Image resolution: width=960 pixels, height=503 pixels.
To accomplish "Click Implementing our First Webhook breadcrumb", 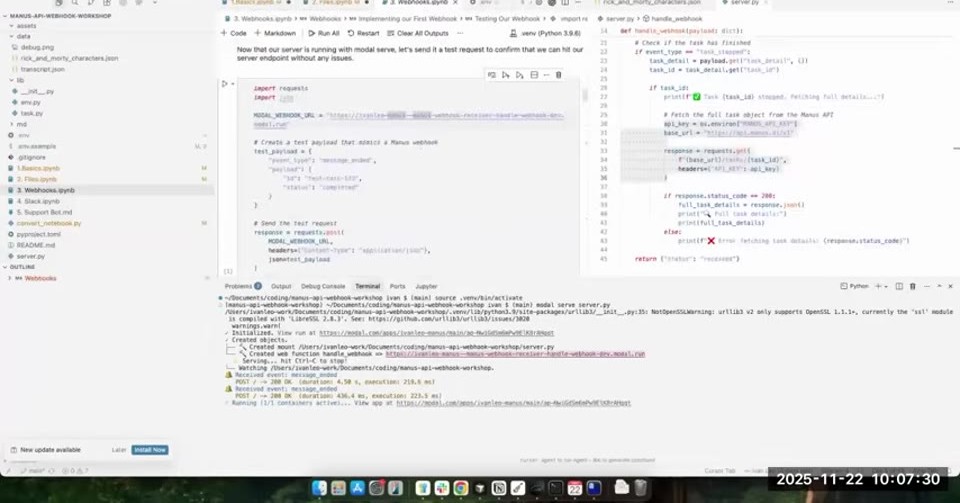I will click(x=408, y=19).
